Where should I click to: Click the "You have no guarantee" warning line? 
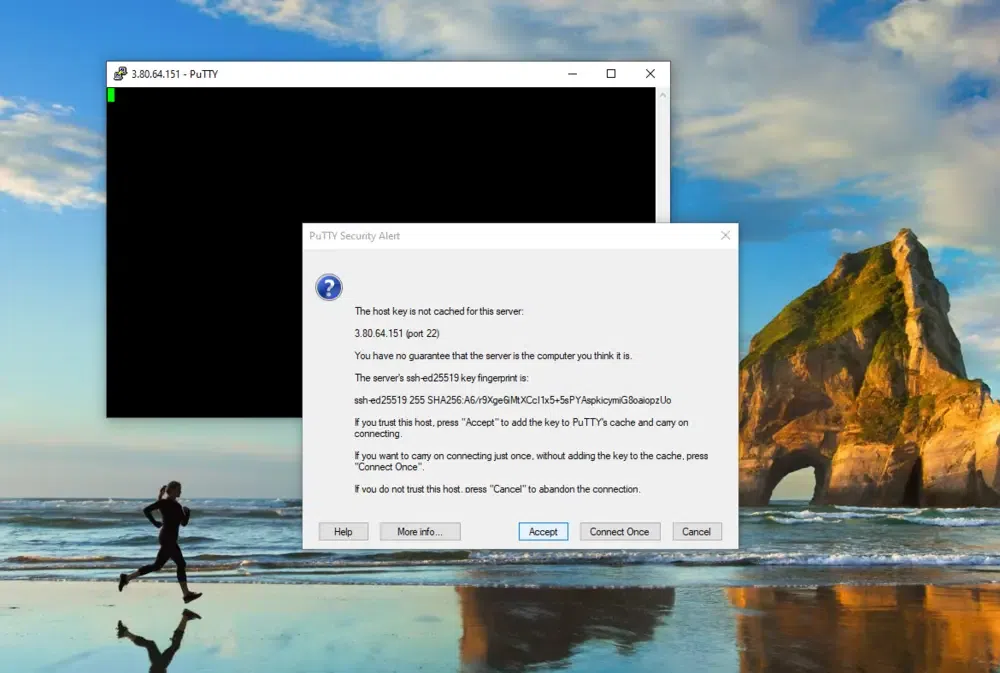[493, 355]
